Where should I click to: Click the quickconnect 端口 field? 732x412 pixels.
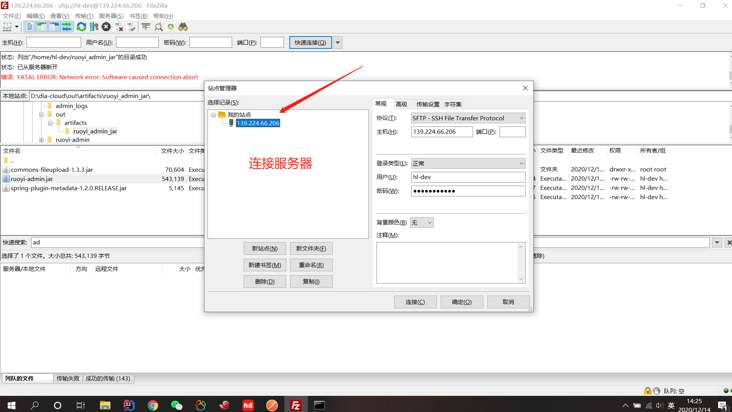pyautogui.click(x=272, y=42)
